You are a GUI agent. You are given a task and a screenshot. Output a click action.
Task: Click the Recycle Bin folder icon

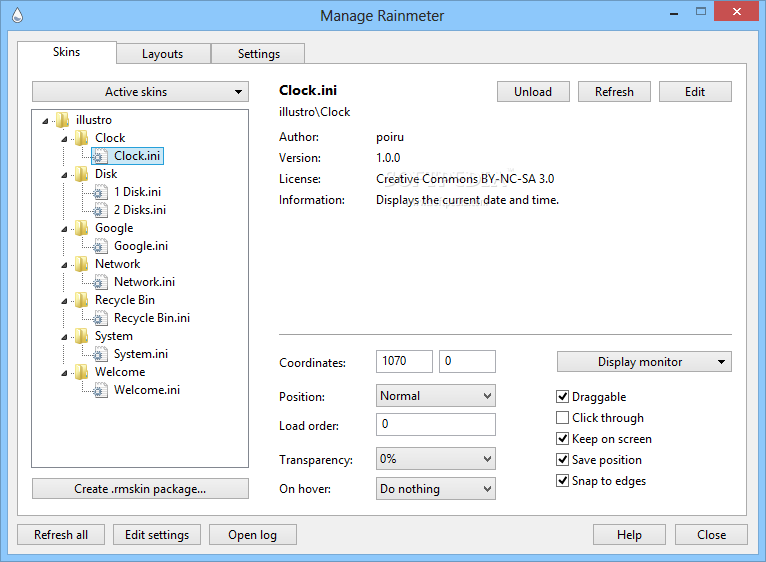click(82, 300)
